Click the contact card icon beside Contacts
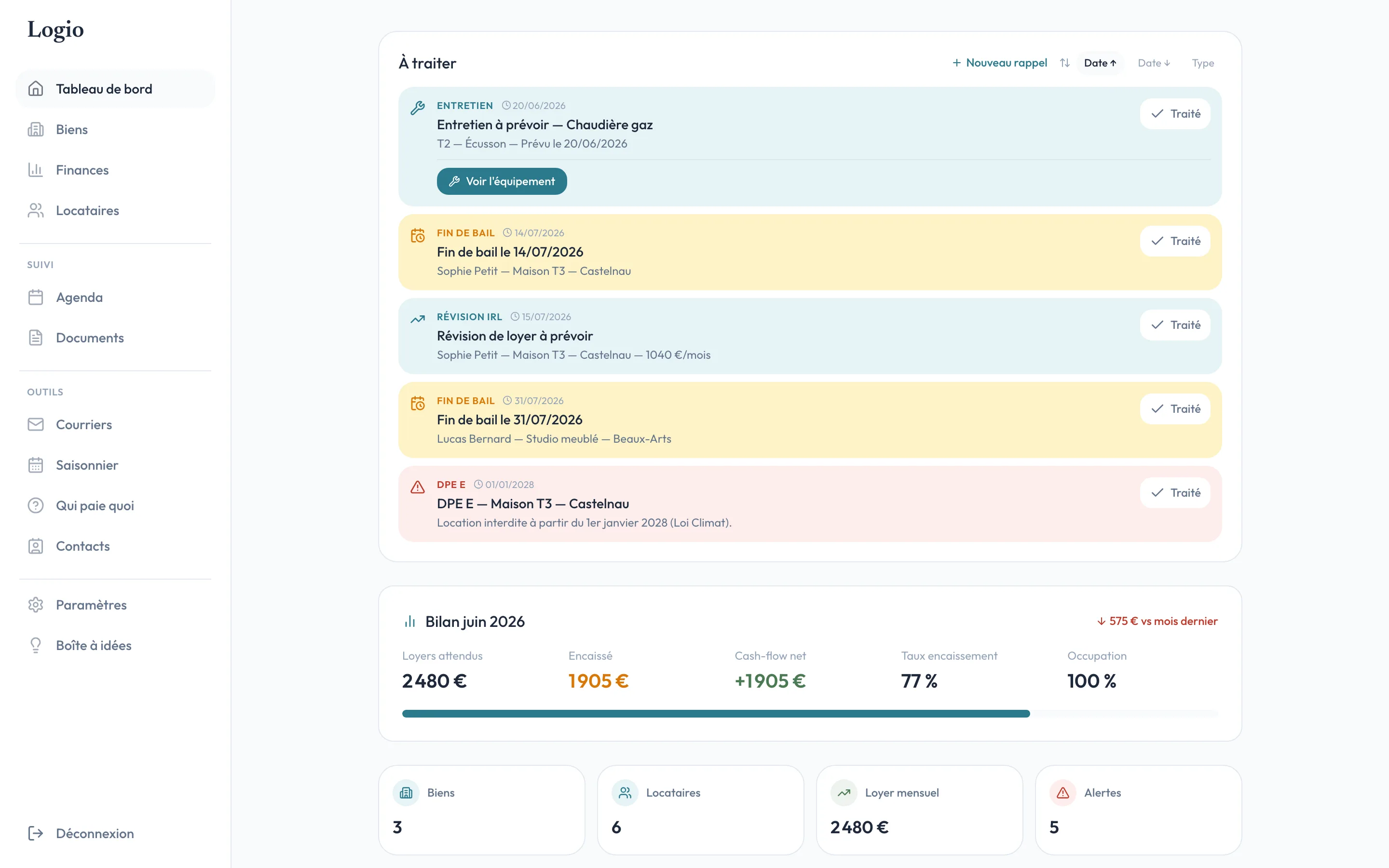This screenshot has height=868, width=1389. [36, 546]
